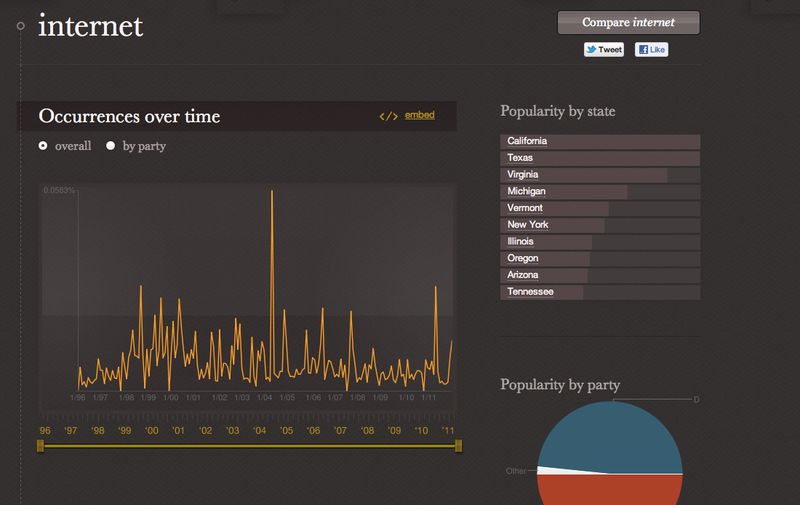The height and width of the screenshot is (505, 800).
Task: Click the Compare internet button
Action: (x=629, y=22)
